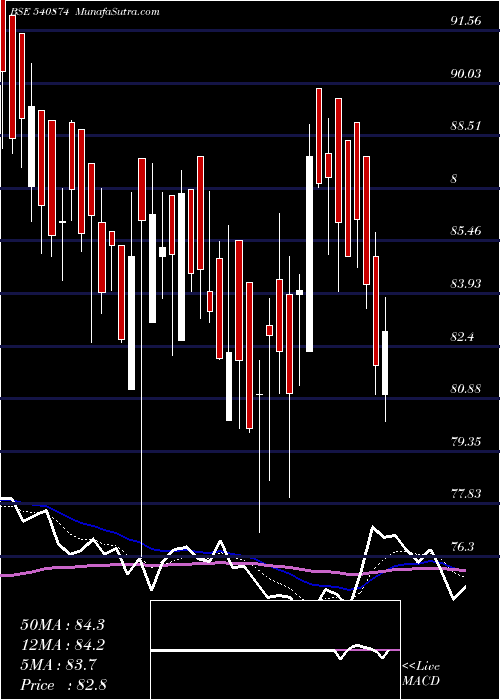Click the 79.35 price axis label
500x700 pixels.
click(x=466, y=442)
